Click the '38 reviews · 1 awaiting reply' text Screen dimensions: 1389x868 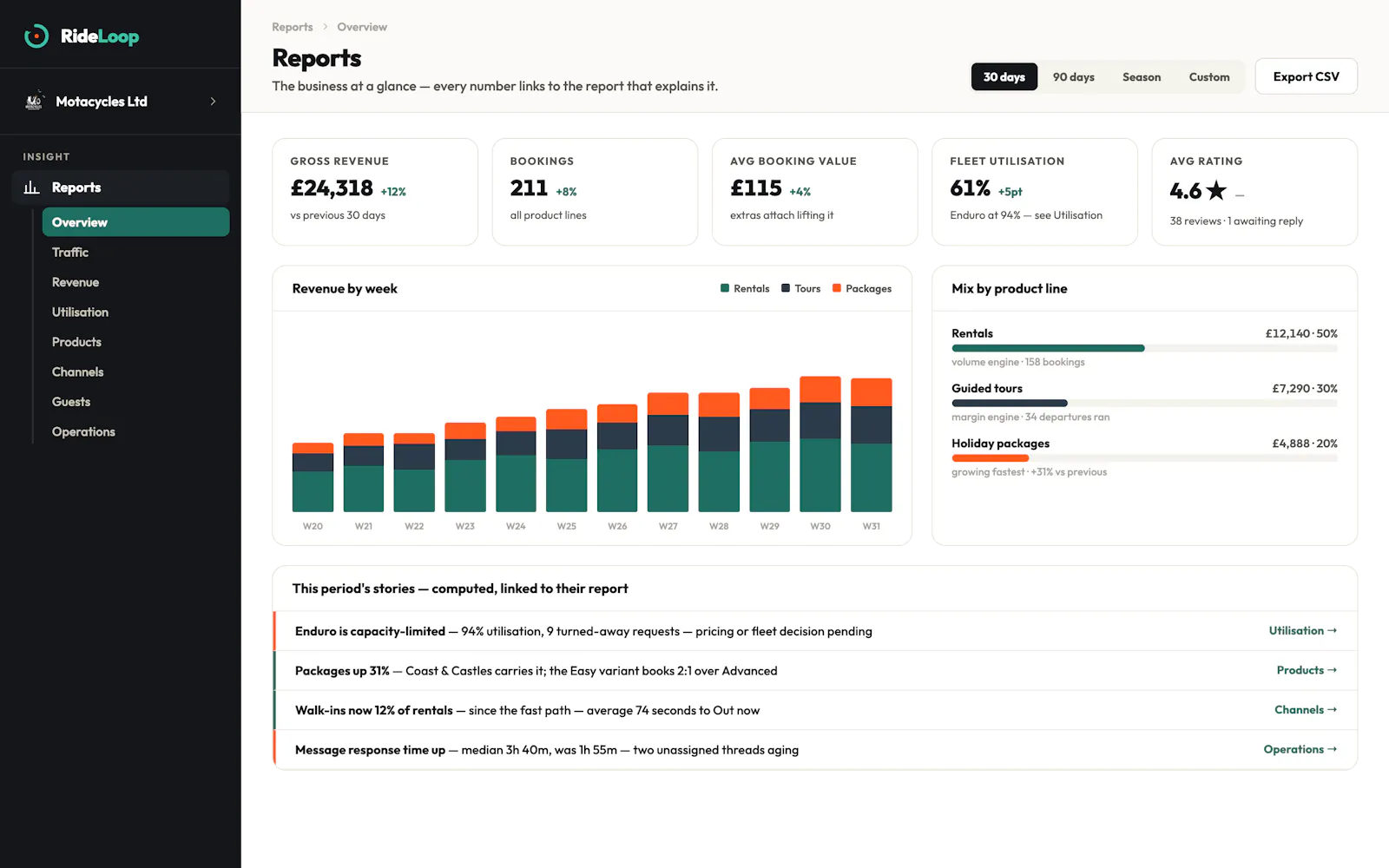[x=1236, y=221]
